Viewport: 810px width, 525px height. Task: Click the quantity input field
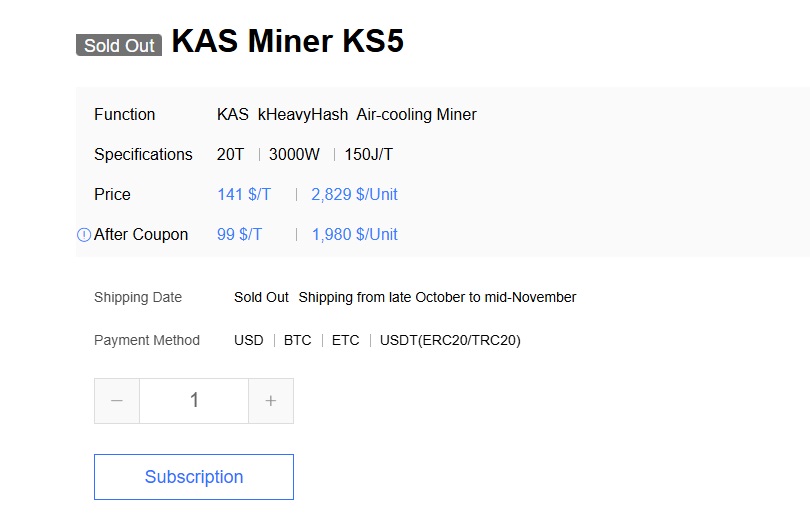pyautogui.click(x=194, y=401)
